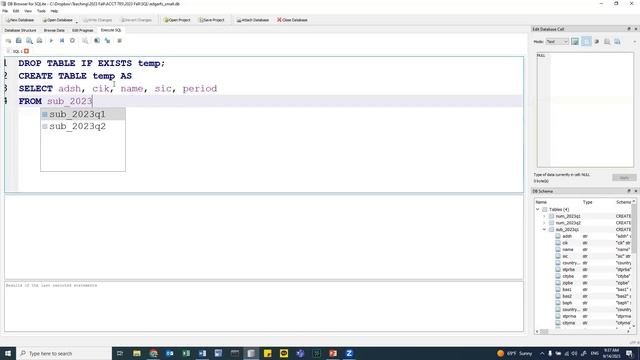640x360 pixels.
Task: Open Zoom from the taskbar
Action: click(x=349, y=353)
